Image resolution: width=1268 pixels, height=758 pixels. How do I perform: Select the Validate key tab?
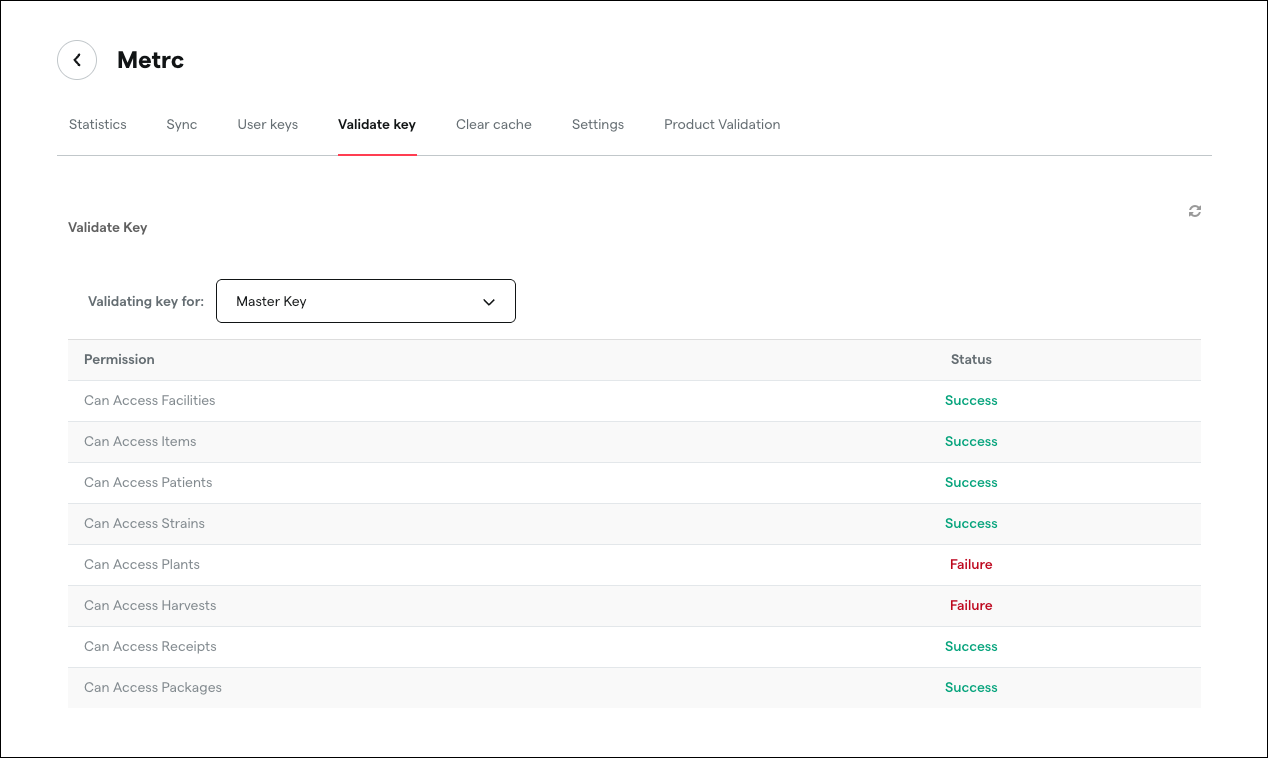377,125
